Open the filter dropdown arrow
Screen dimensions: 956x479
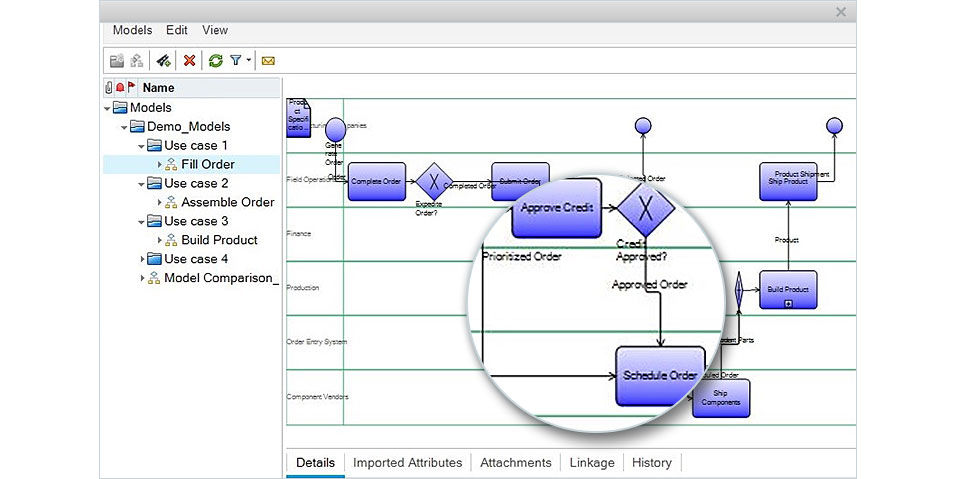point(248,61)
